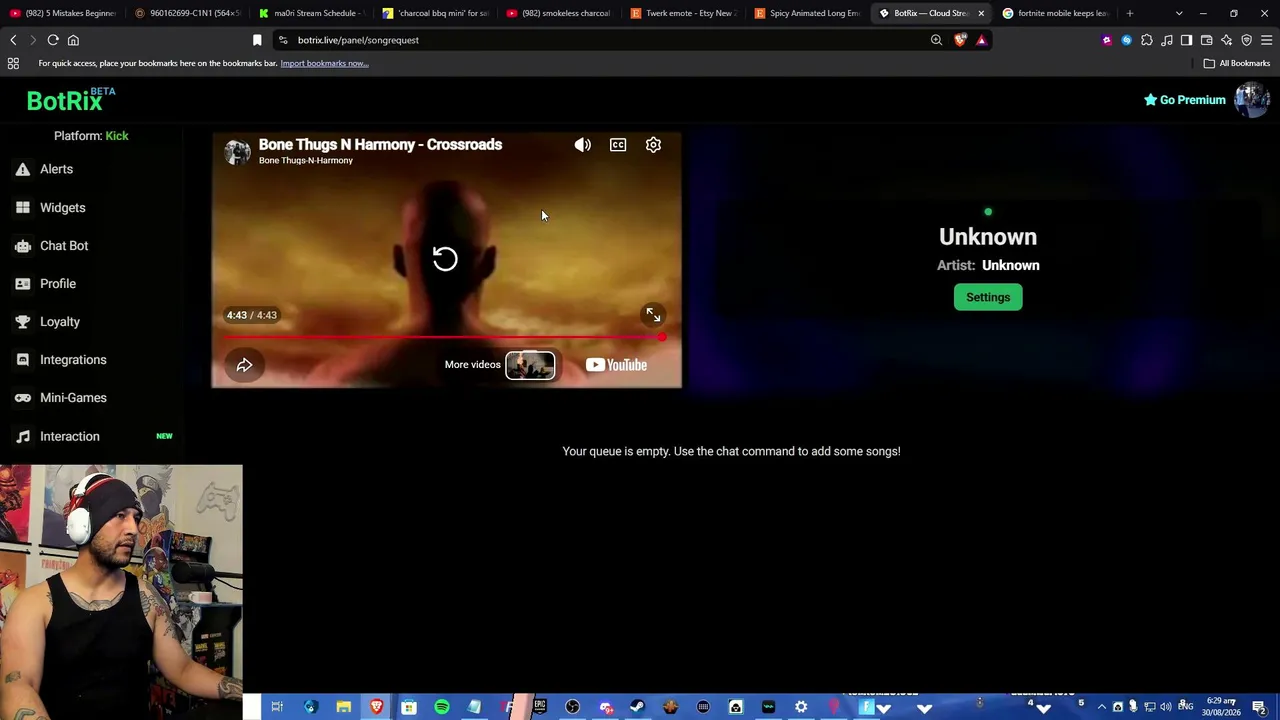
Task: Open the video on YouTube via the logo
Action: [x=616, y=365]
